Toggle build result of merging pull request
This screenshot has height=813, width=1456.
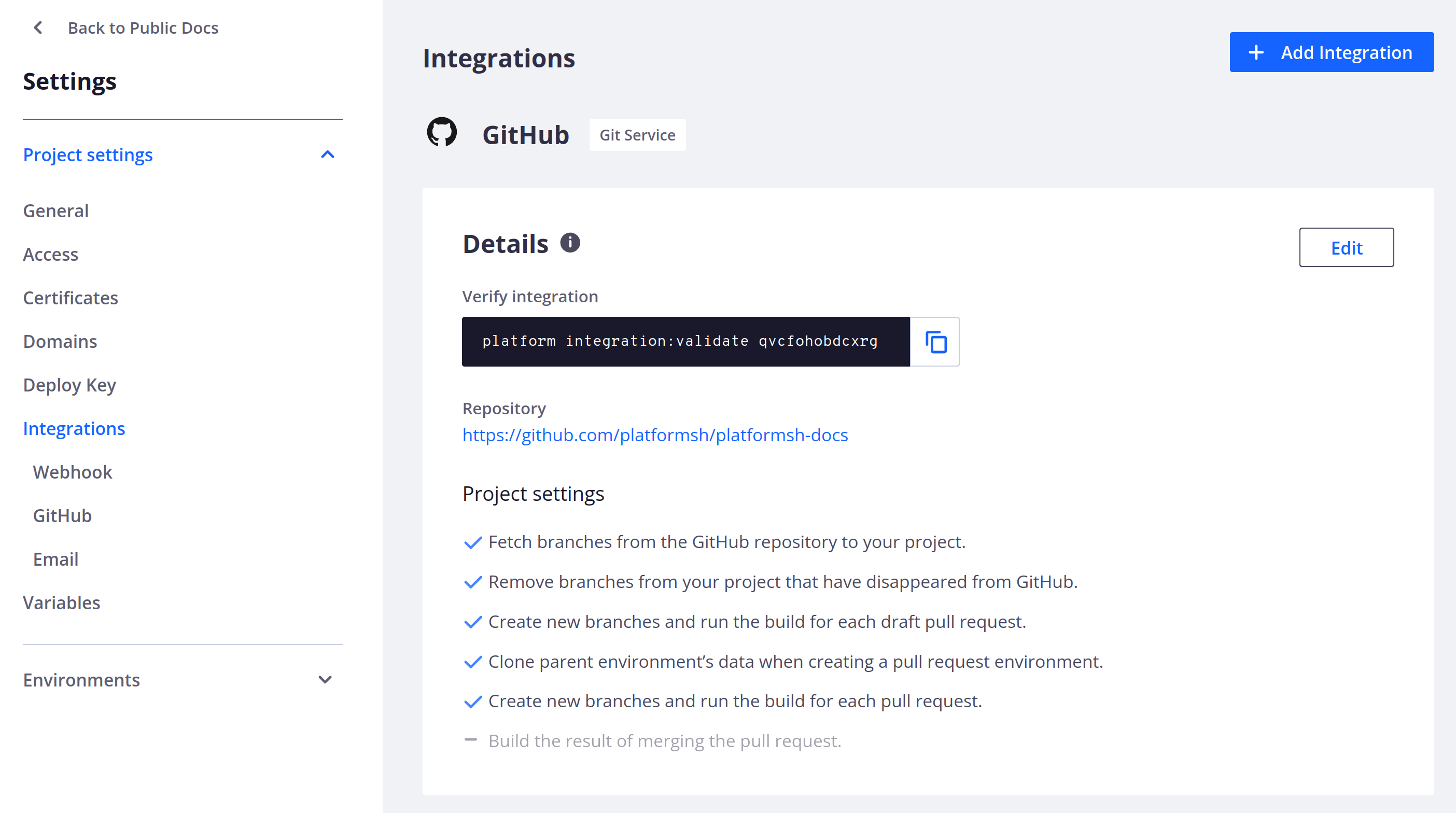471,740
